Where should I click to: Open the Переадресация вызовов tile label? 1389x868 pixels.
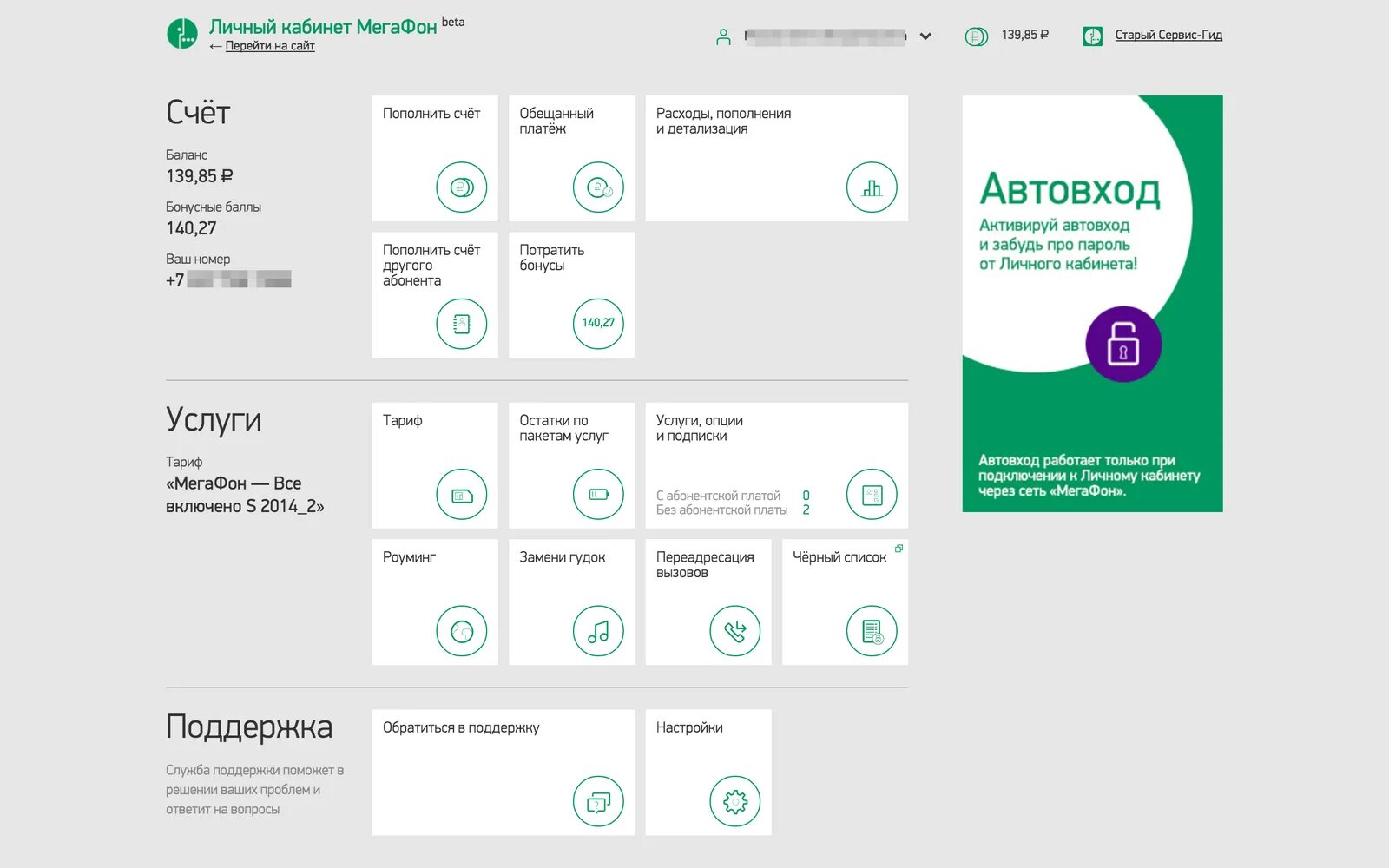705,565
